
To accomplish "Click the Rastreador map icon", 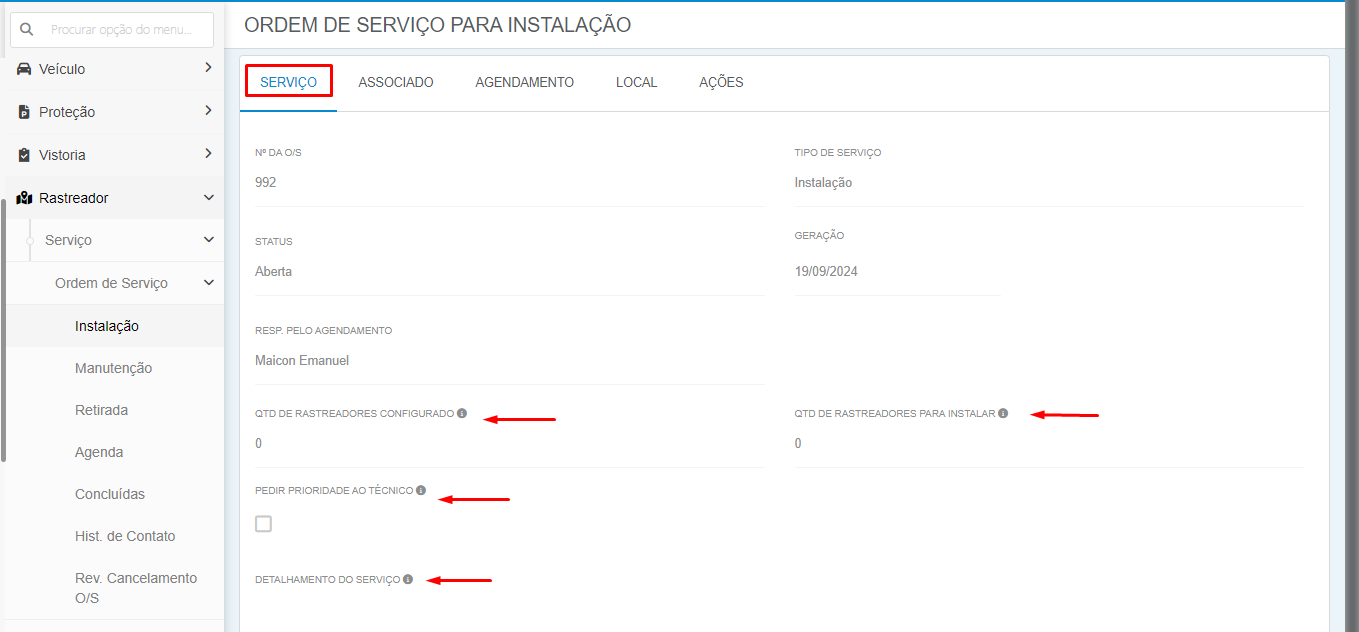I will tap(24, 198).
